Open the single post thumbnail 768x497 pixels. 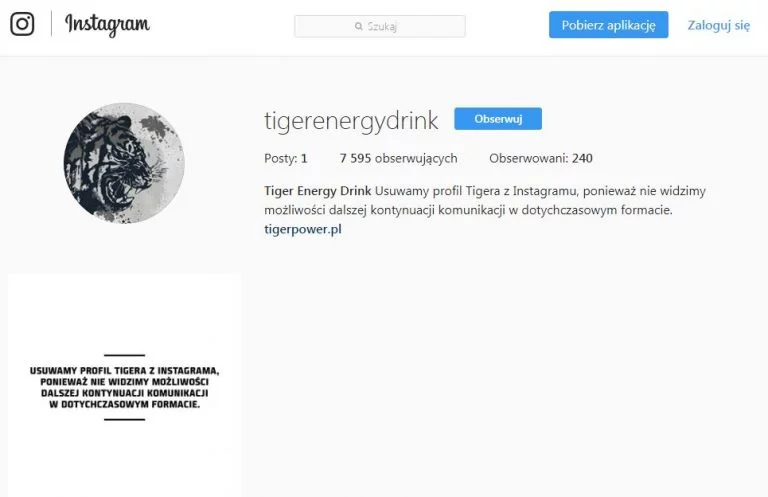(124, 385)
